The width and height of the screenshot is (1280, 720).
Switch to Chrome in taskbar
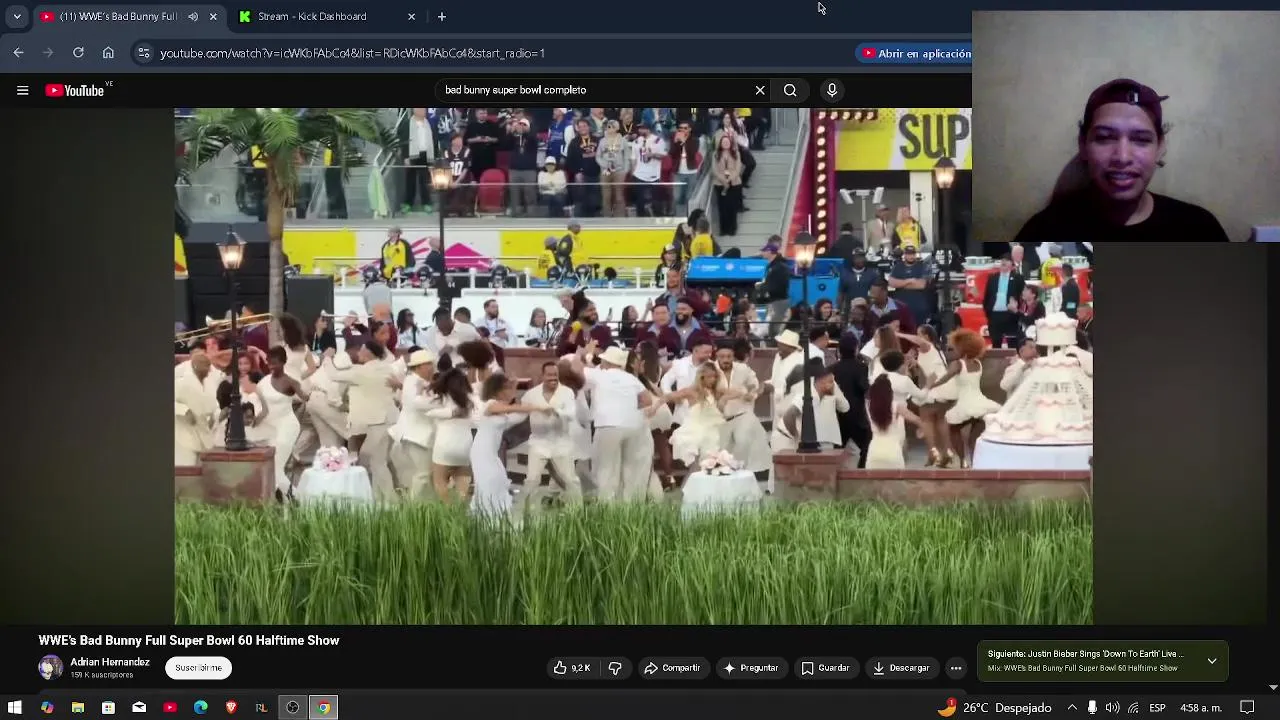click(x=323, y=708)
